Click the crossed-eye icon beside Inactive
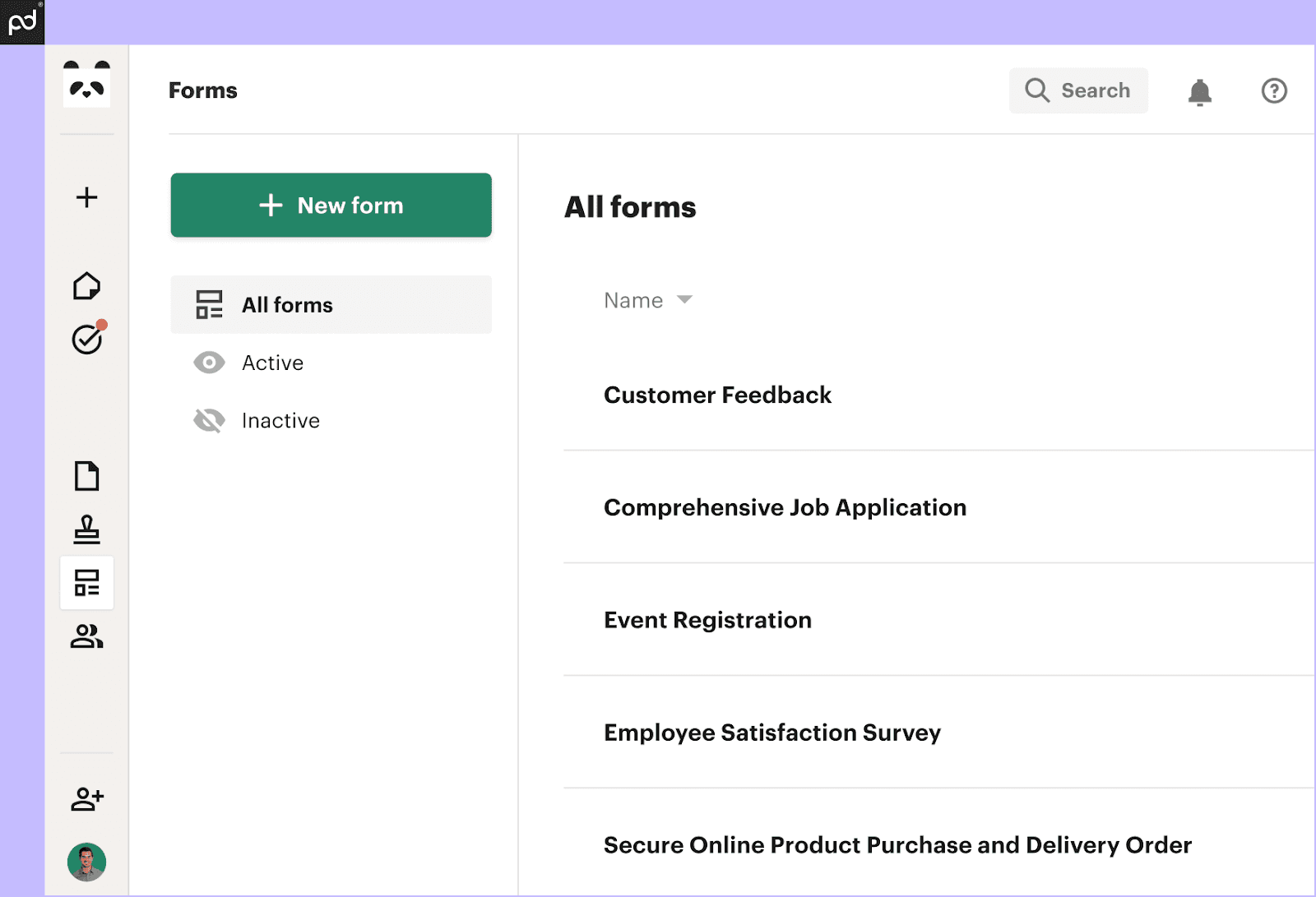Screen dimensions: 1316x897 tap(209, 420)
